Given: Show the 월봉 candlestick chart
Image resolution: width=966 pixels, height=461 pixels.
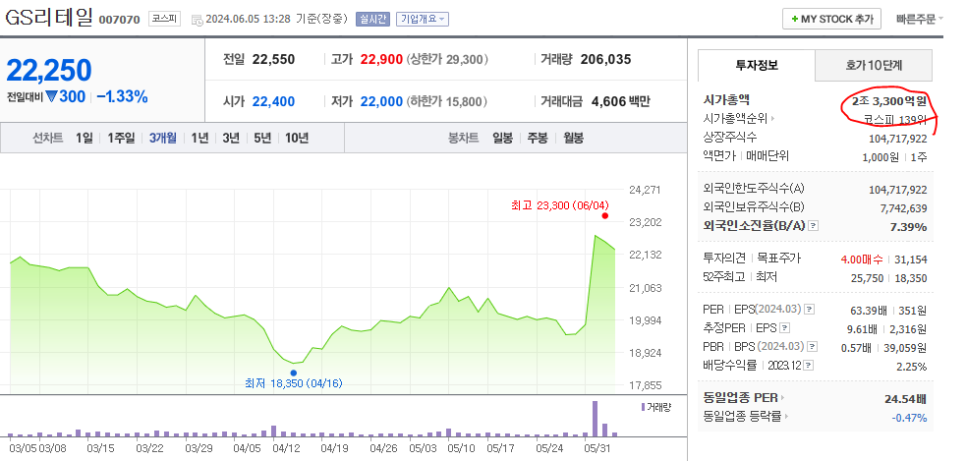Looking at the screenshot, I should pyautogui.click(x=574, y=138).
